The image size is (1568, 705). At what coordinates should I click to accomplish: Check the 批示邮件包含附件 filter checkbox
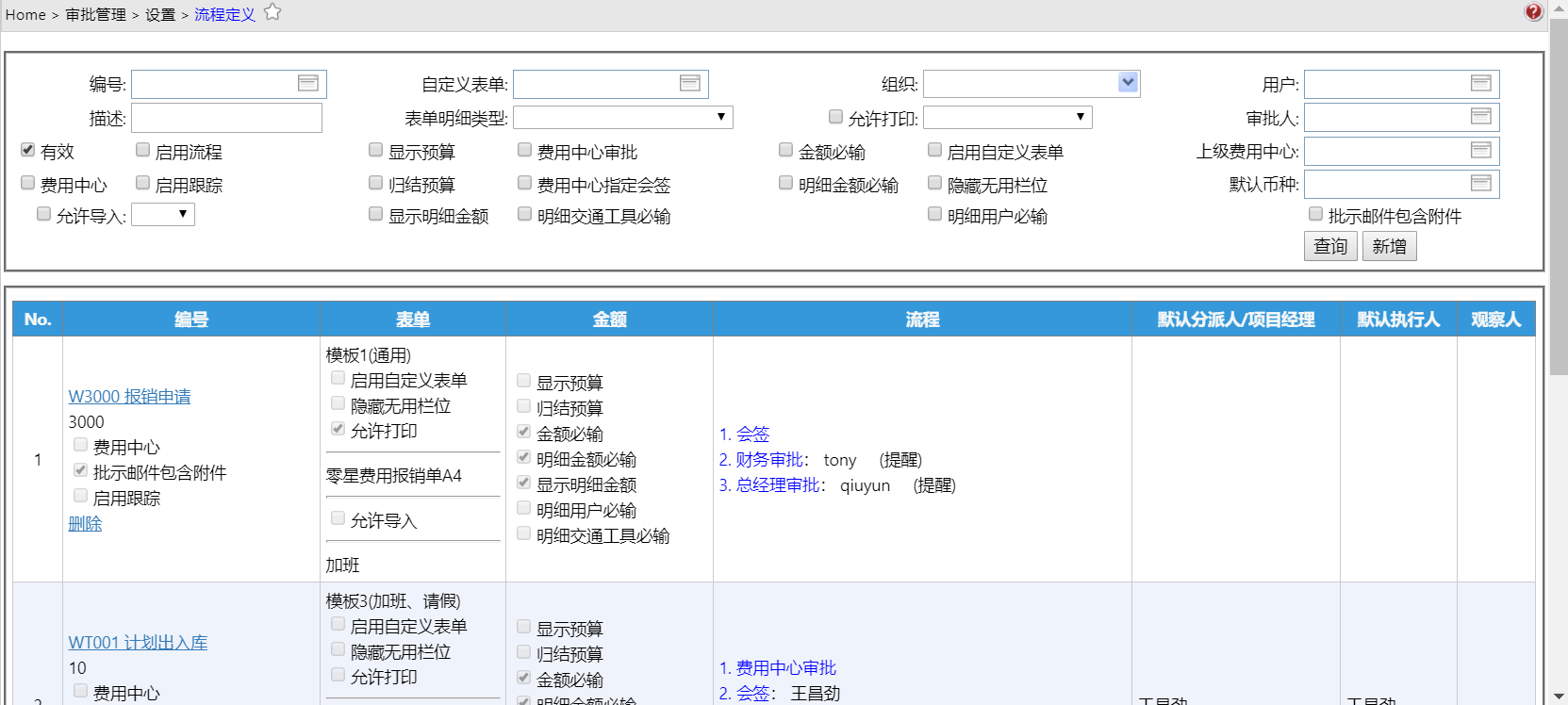pyautogui.click(x=1316, y=214)
